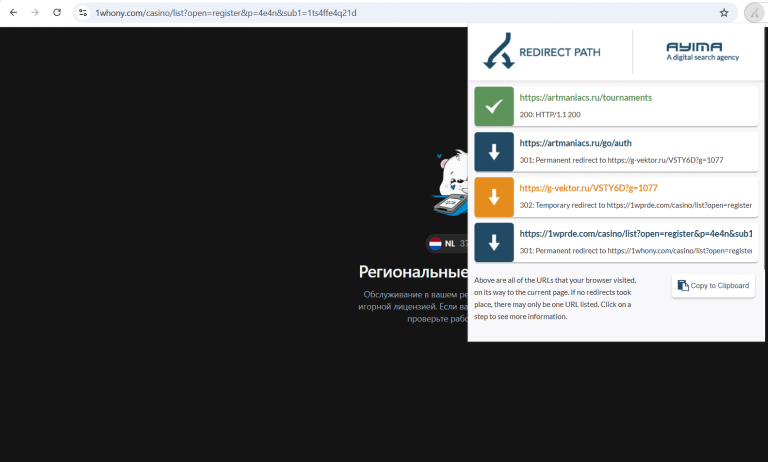768x462 pixels.
Task: Open the artmaniacs.ru/go/auth step
Action: (x=616, y=152)
